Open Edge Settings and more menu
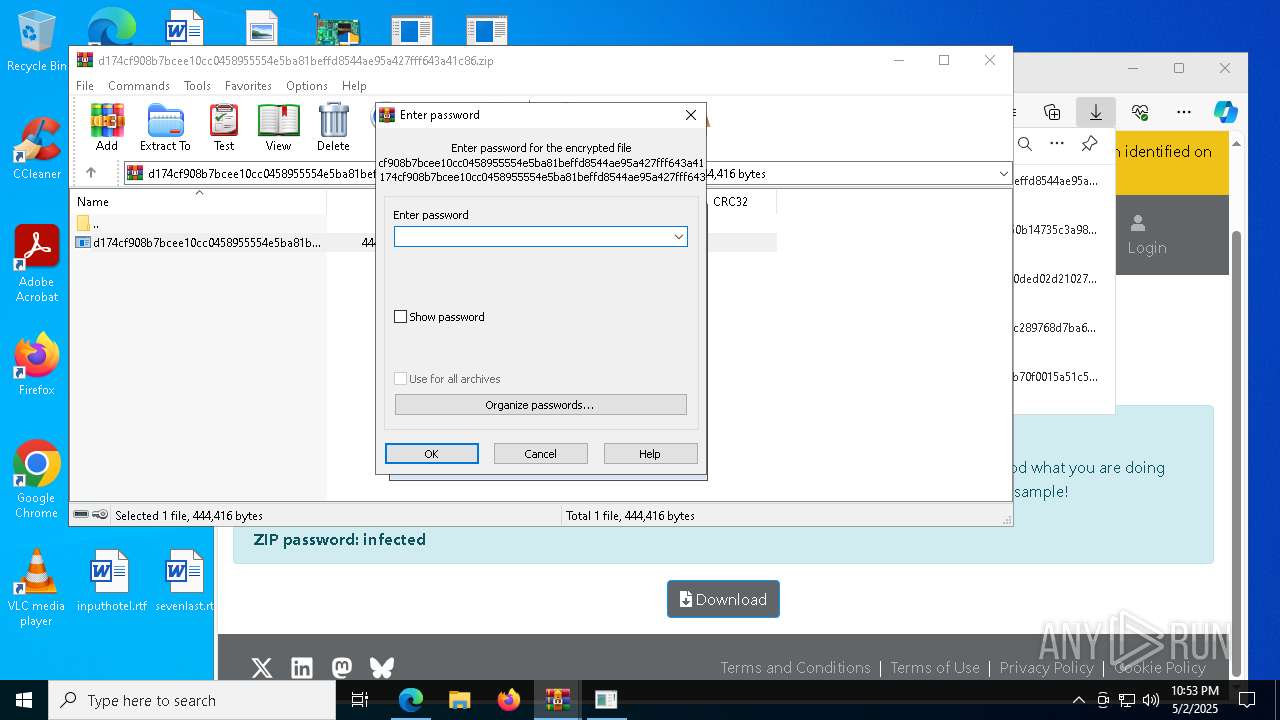Viewport: 1280px width, 720px height. tap(1184, 112)
